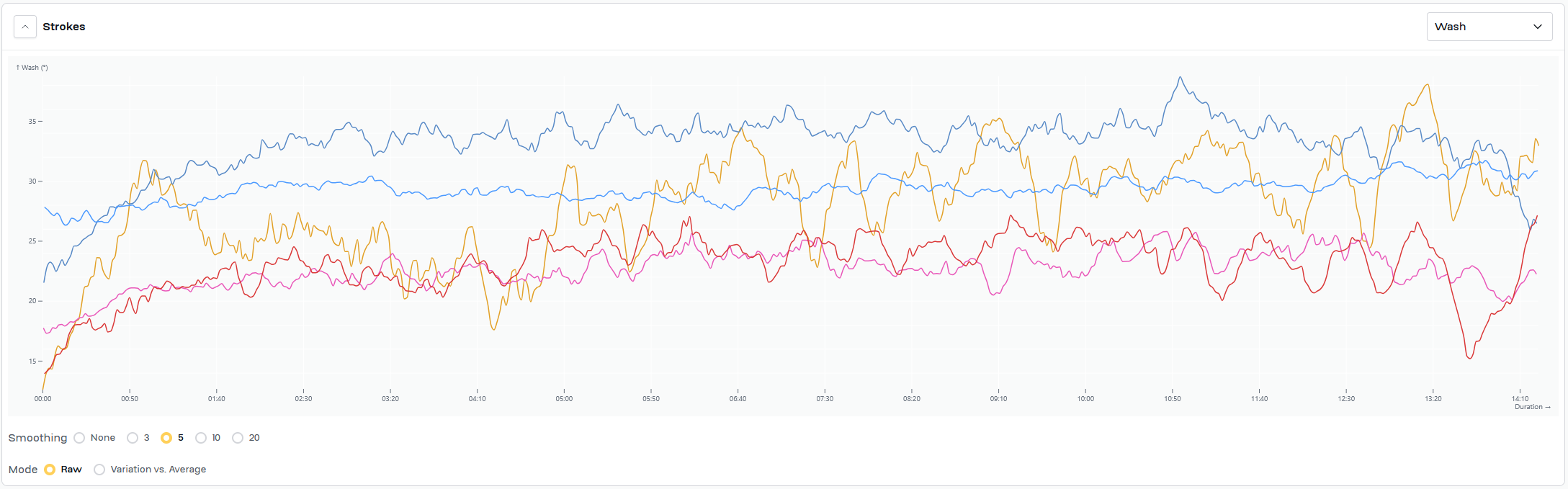Click the Strokes panel heading
The height and width of the screenshot is (489, 1568).
point(64,27)
